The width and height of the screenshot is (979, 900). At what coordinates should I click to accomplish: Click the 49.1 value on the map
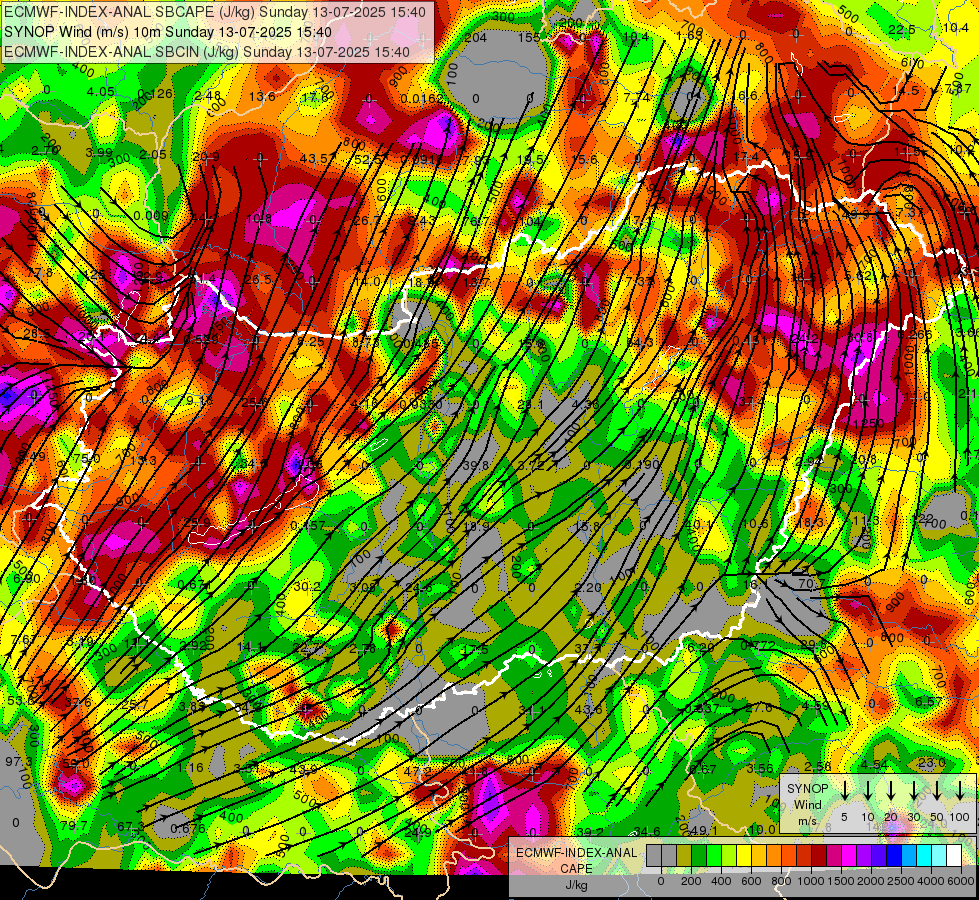pos(704,831)
